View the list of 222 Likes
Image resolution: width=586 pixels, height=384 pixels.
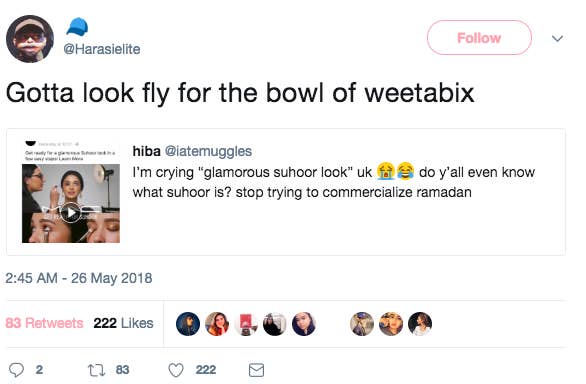tap(123, 323)
